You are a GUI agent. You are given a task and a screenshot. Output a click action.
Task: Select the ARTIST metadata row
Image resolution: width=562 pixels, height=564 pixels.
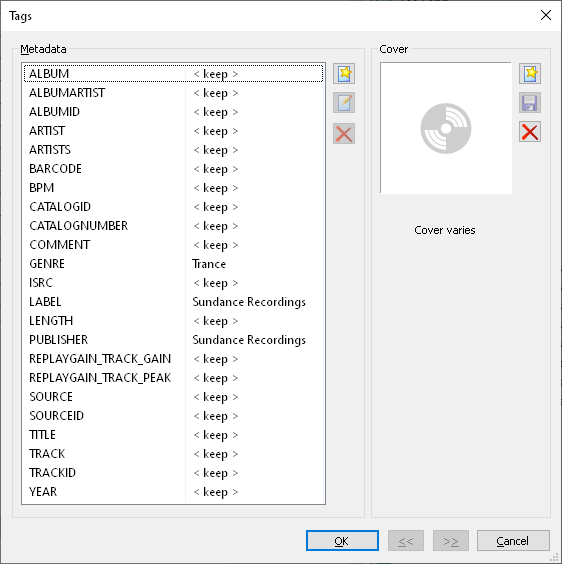(173, 131)
